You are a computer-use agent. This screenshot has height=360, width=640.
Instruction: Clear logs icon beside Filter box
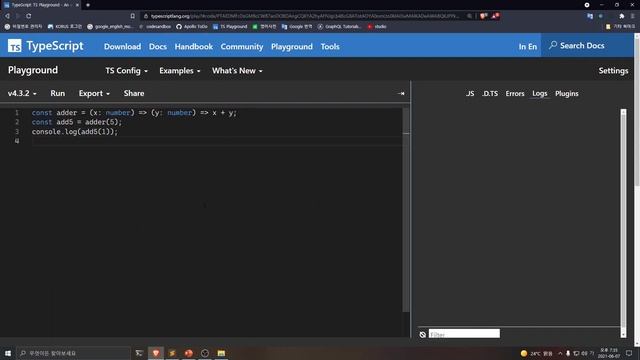[423, 334]
